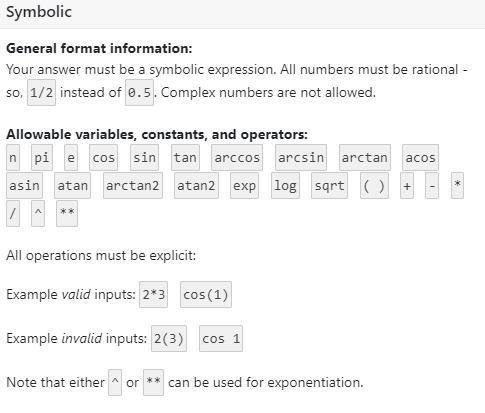Click the 'arctan' function token
This screenshot has width=485, height=413.
coord(365,157)
